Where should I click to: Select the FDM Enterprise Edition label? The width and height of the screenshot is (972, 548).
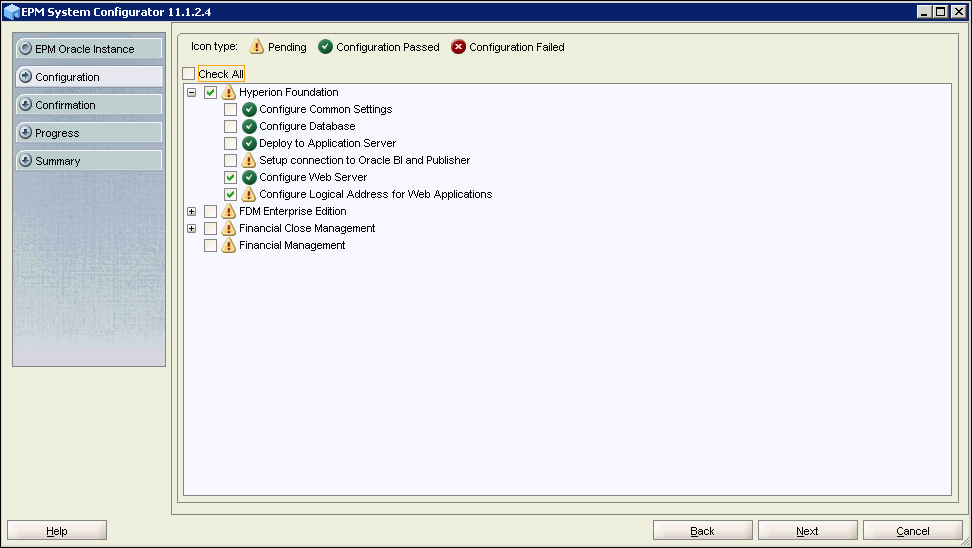(x=293, y=211)
